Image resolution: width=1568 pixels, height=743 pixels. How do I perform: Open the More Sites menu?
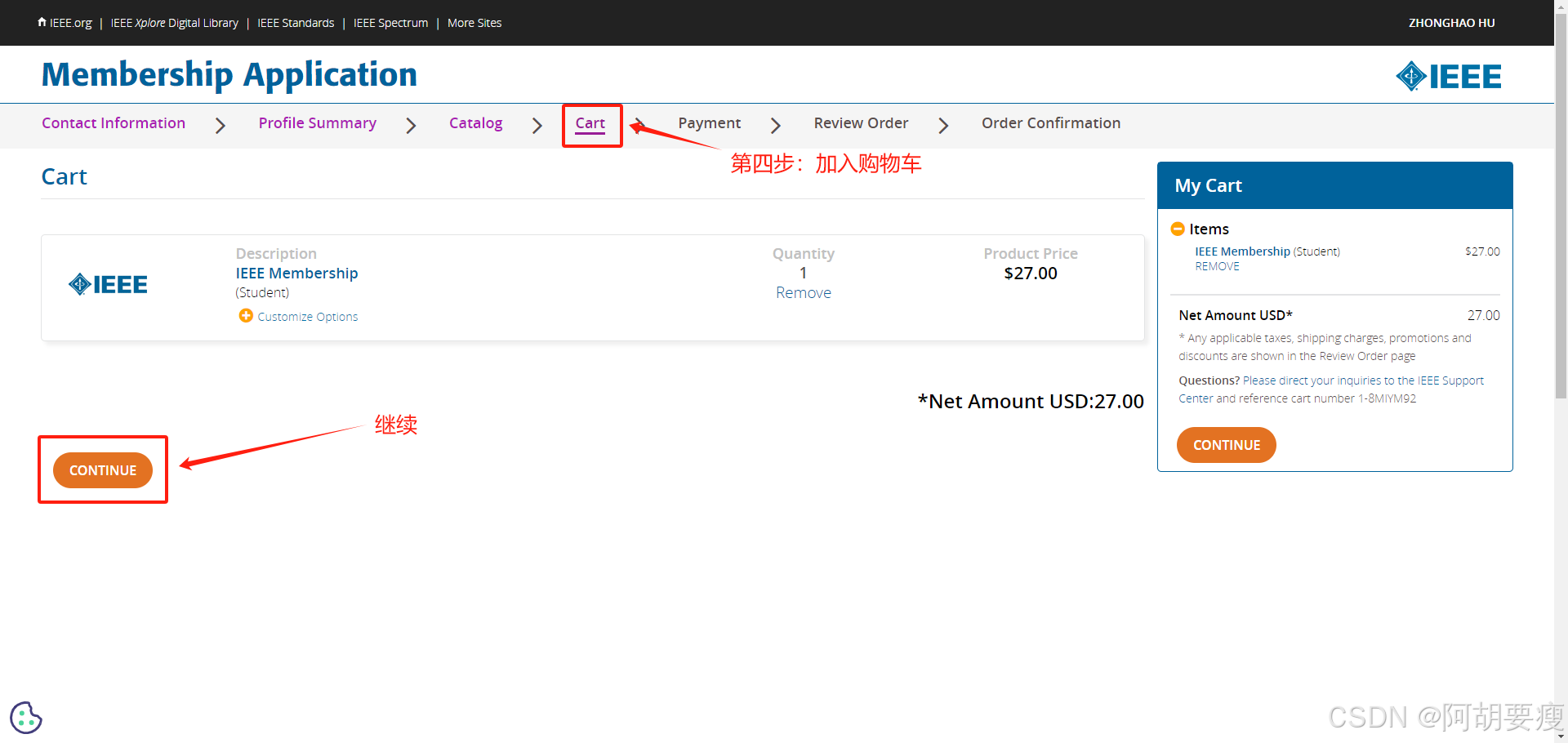point(474,23)
